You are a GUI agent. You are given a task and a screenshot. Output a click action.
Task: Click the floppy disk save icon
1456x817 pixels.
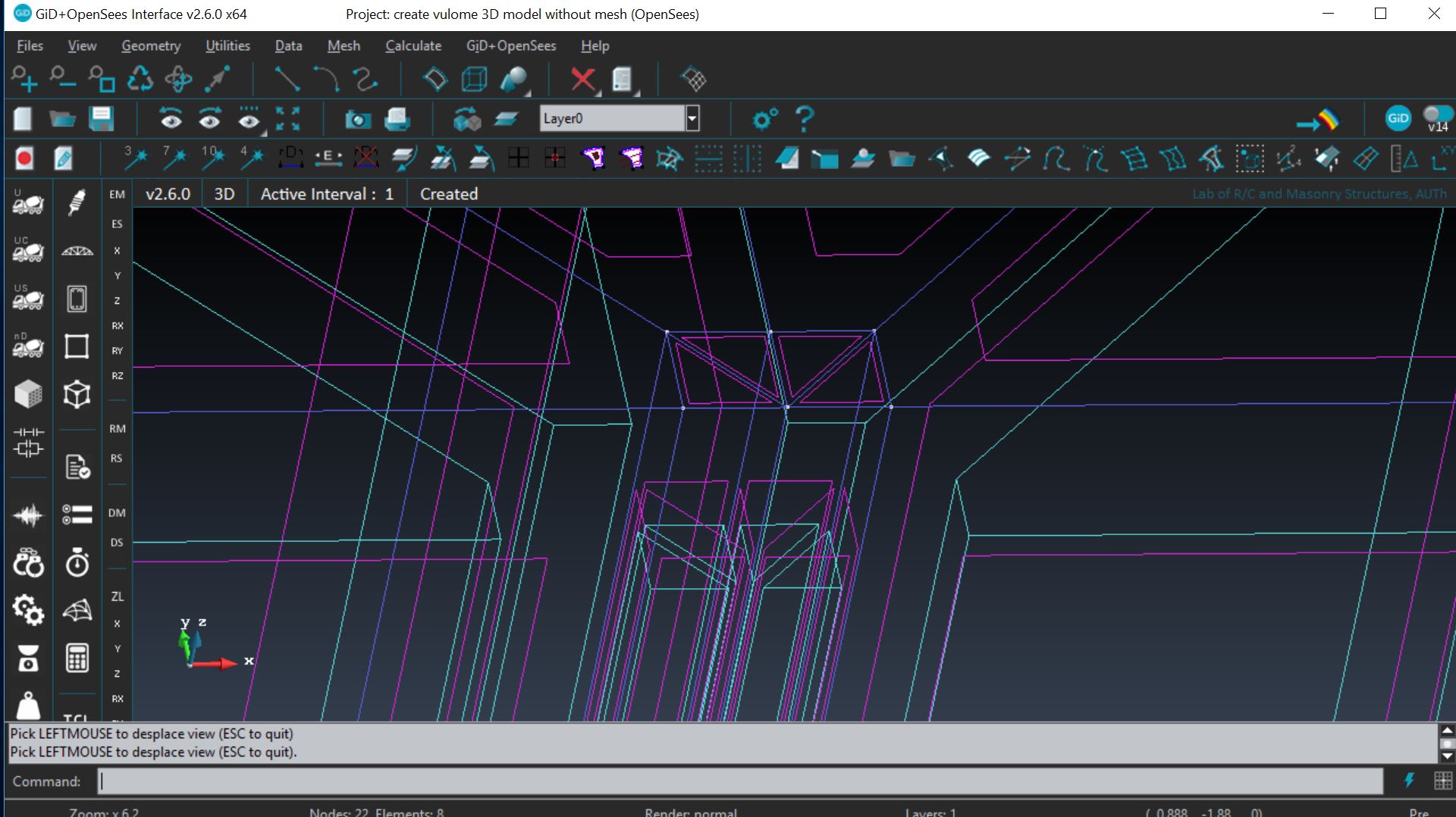[x=101, y=119]
